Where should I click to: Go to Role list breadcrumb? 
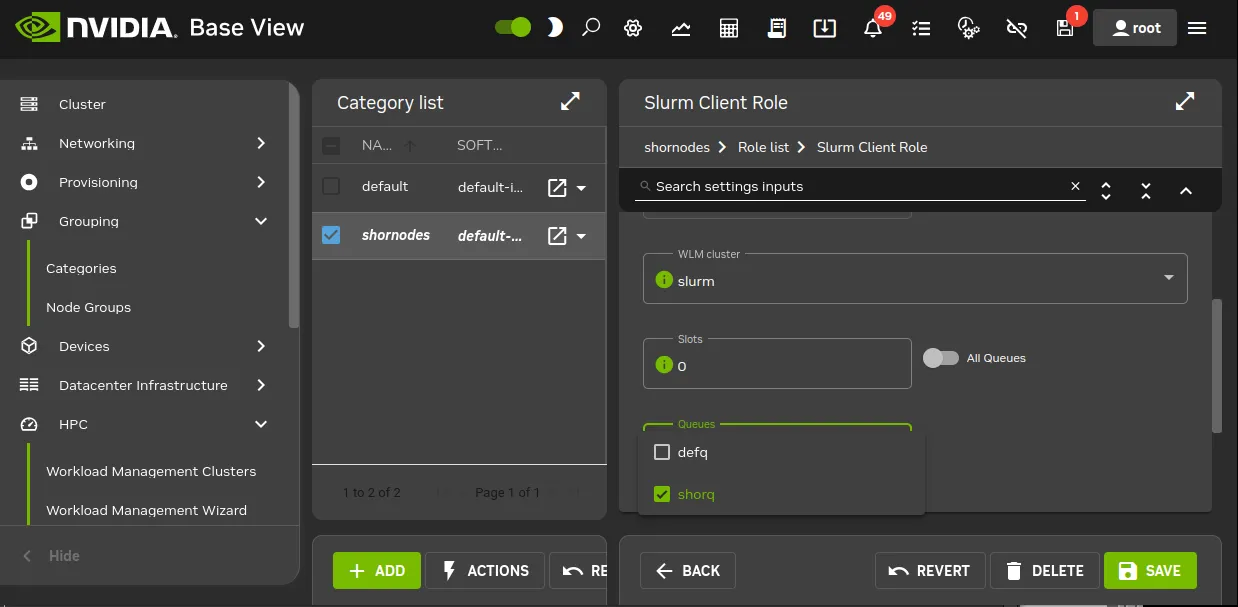pyautogui.click(x=763, y=147)
